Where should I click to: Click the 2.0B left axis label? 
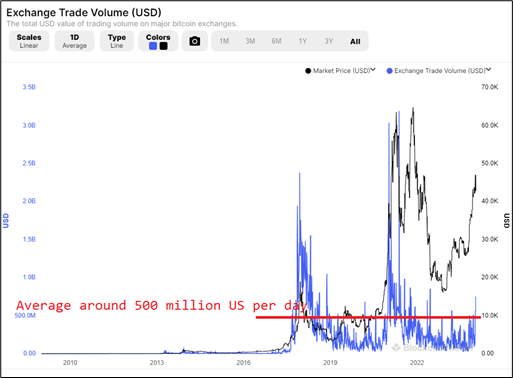tap(29, 201)
